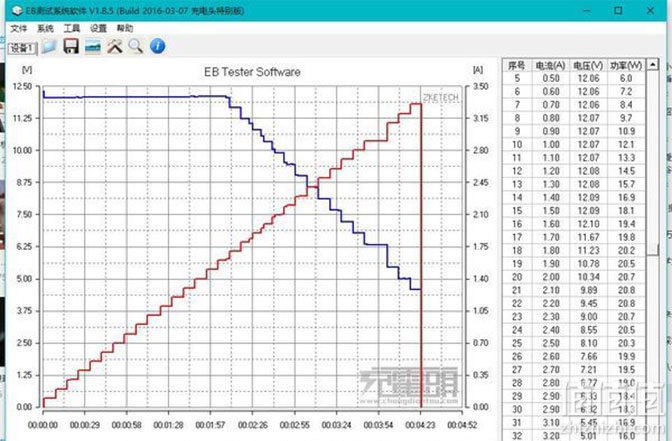Open the 帮助 menu
The width and height of the screenshot is (672, 441).
[125, 28]
